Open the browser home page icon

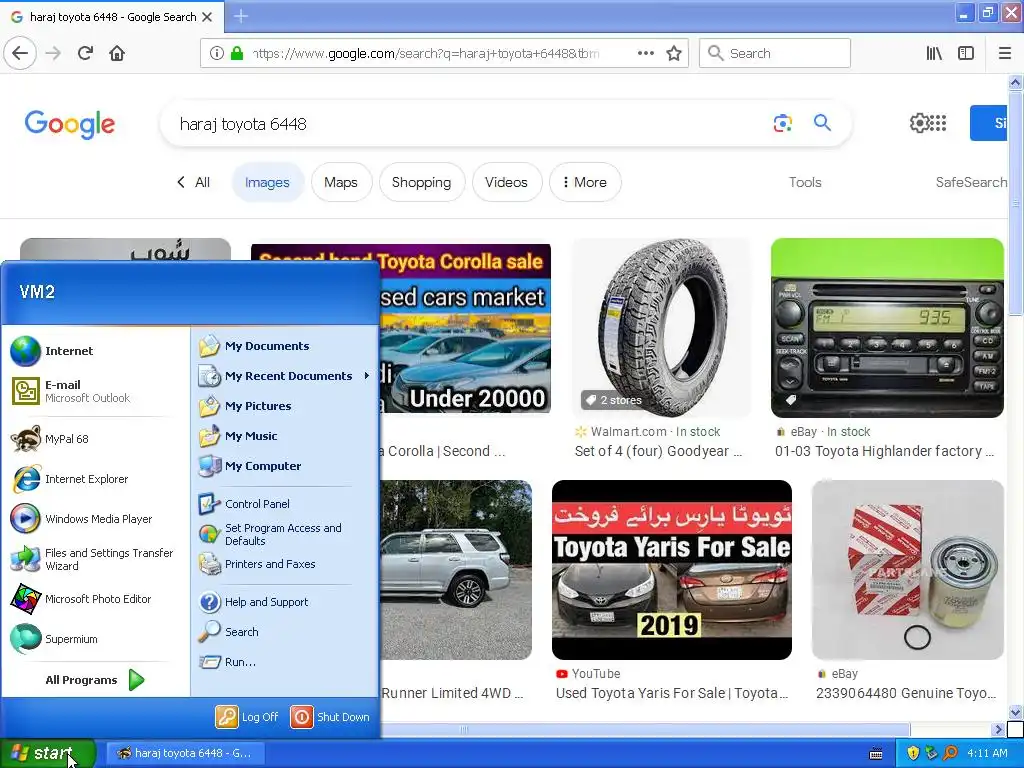tap(117, 54)
